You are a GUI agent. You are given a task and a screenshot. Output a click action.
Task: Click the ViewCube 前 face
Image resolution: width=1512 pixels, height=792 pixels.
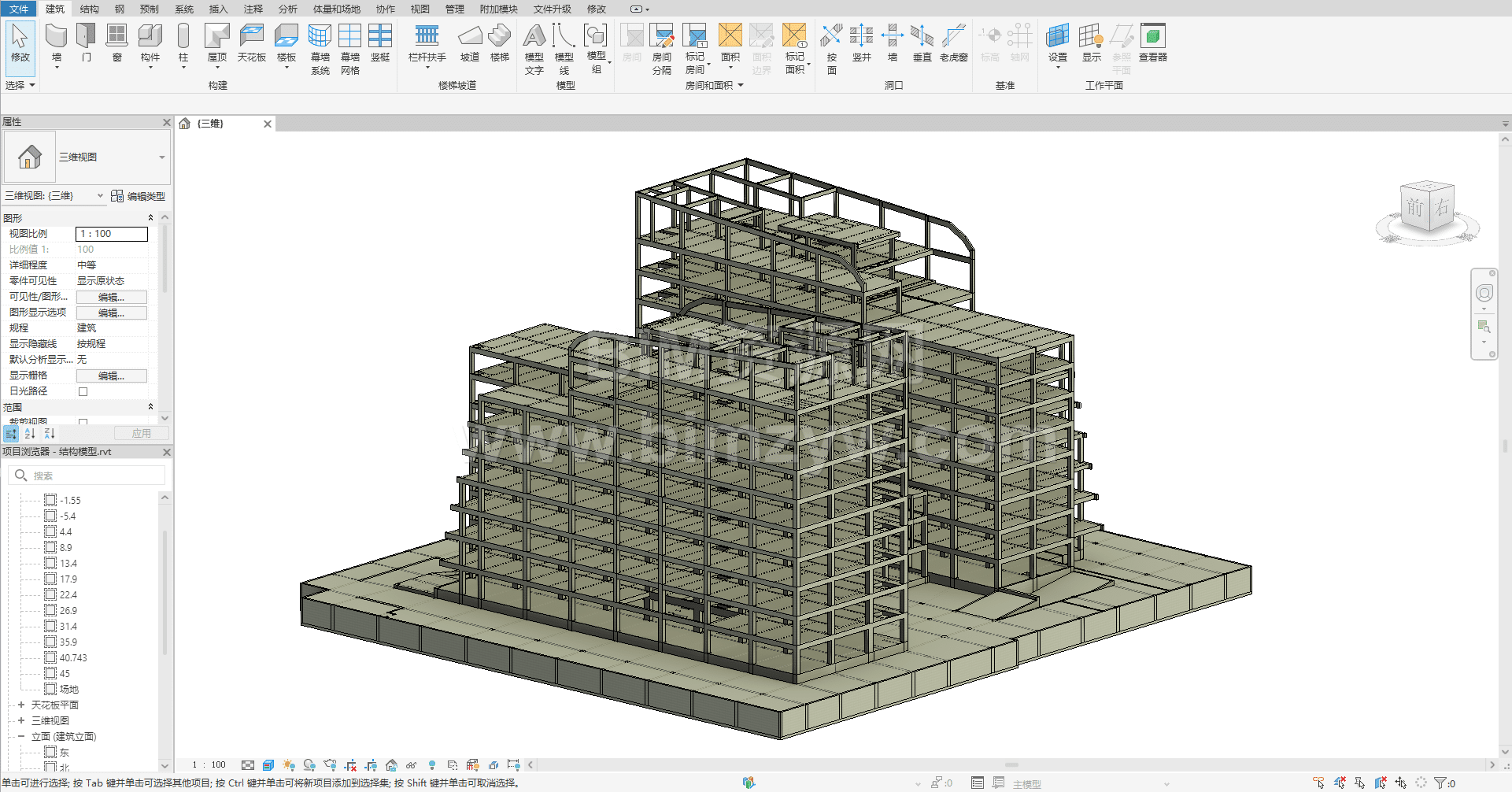tap(1415, 208)
